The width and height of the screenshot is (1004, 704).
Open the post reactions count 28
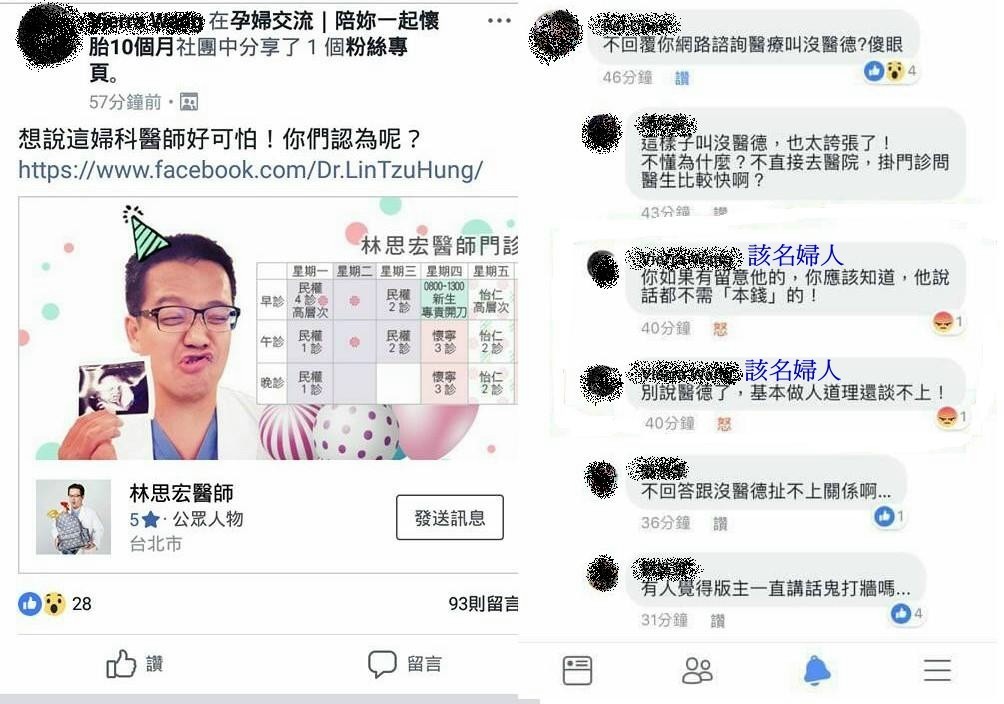point(55,603)
